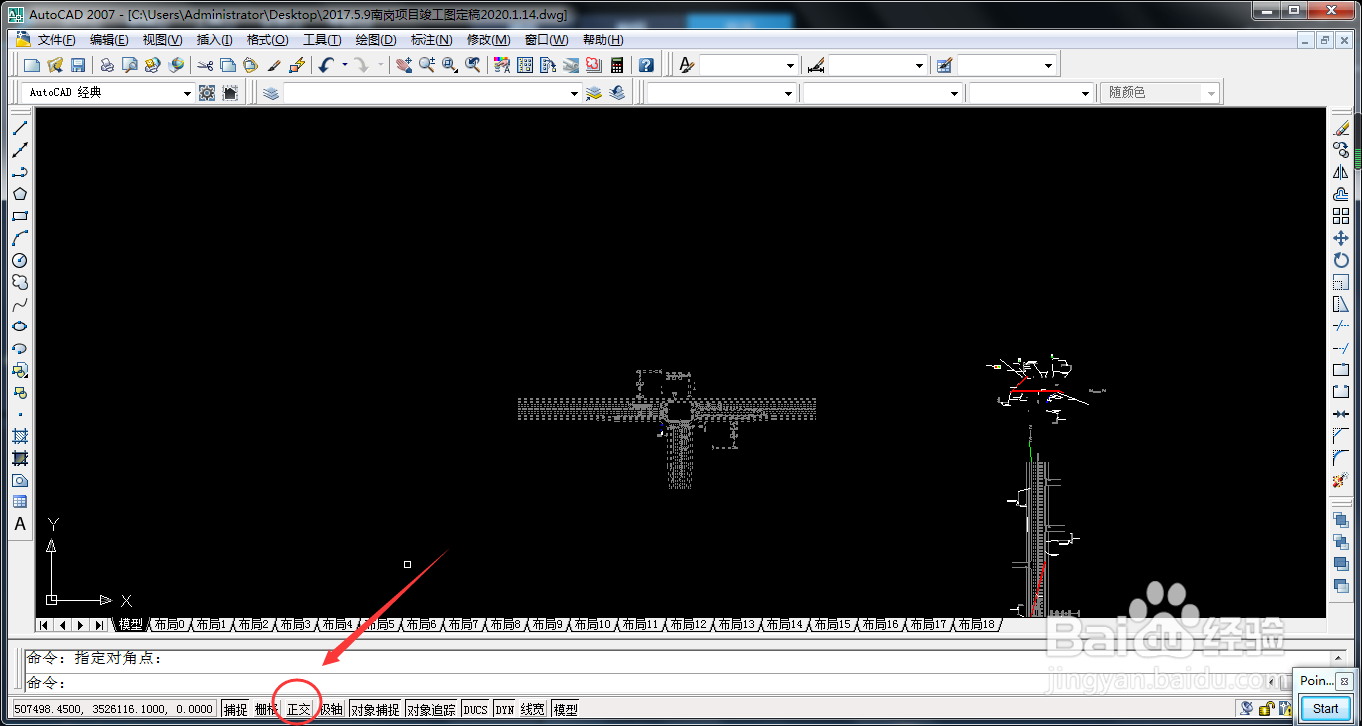
Task: Toggle DYN dynamic input
Action: (x=504, y=709)
